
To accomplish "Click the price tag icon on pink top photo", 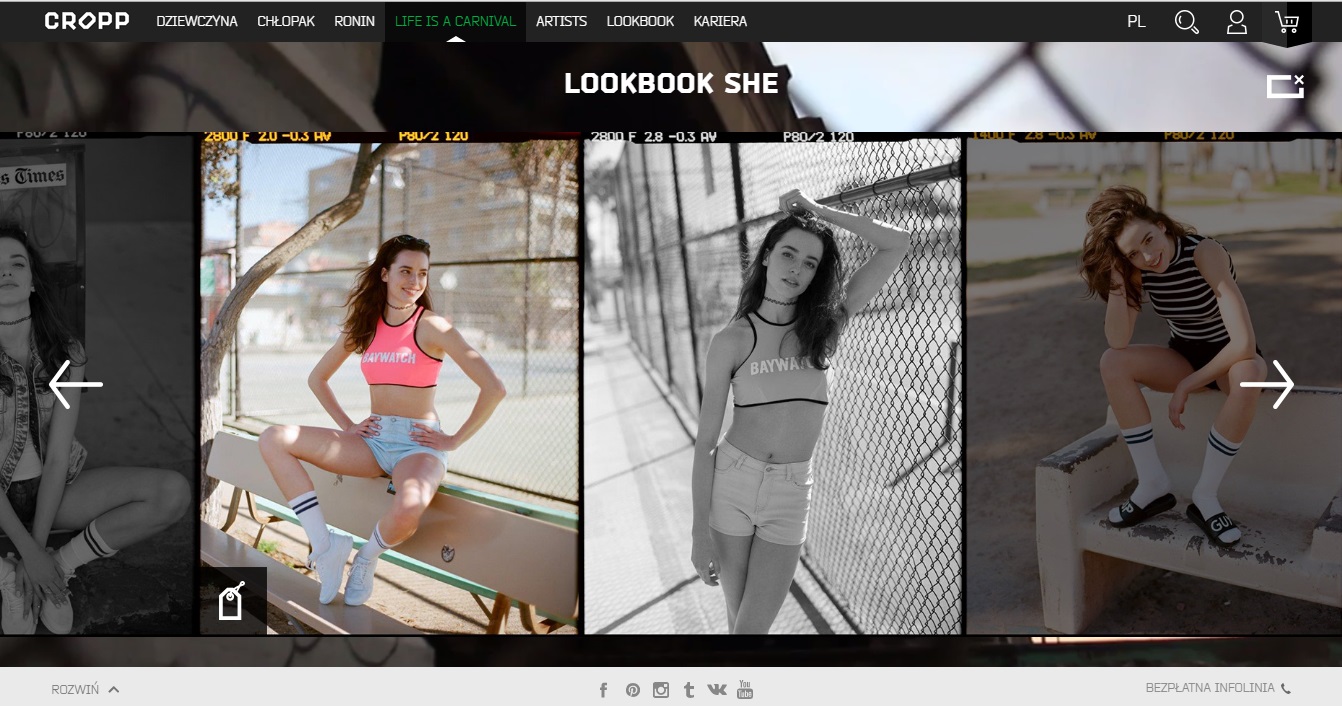I will 233,601.
